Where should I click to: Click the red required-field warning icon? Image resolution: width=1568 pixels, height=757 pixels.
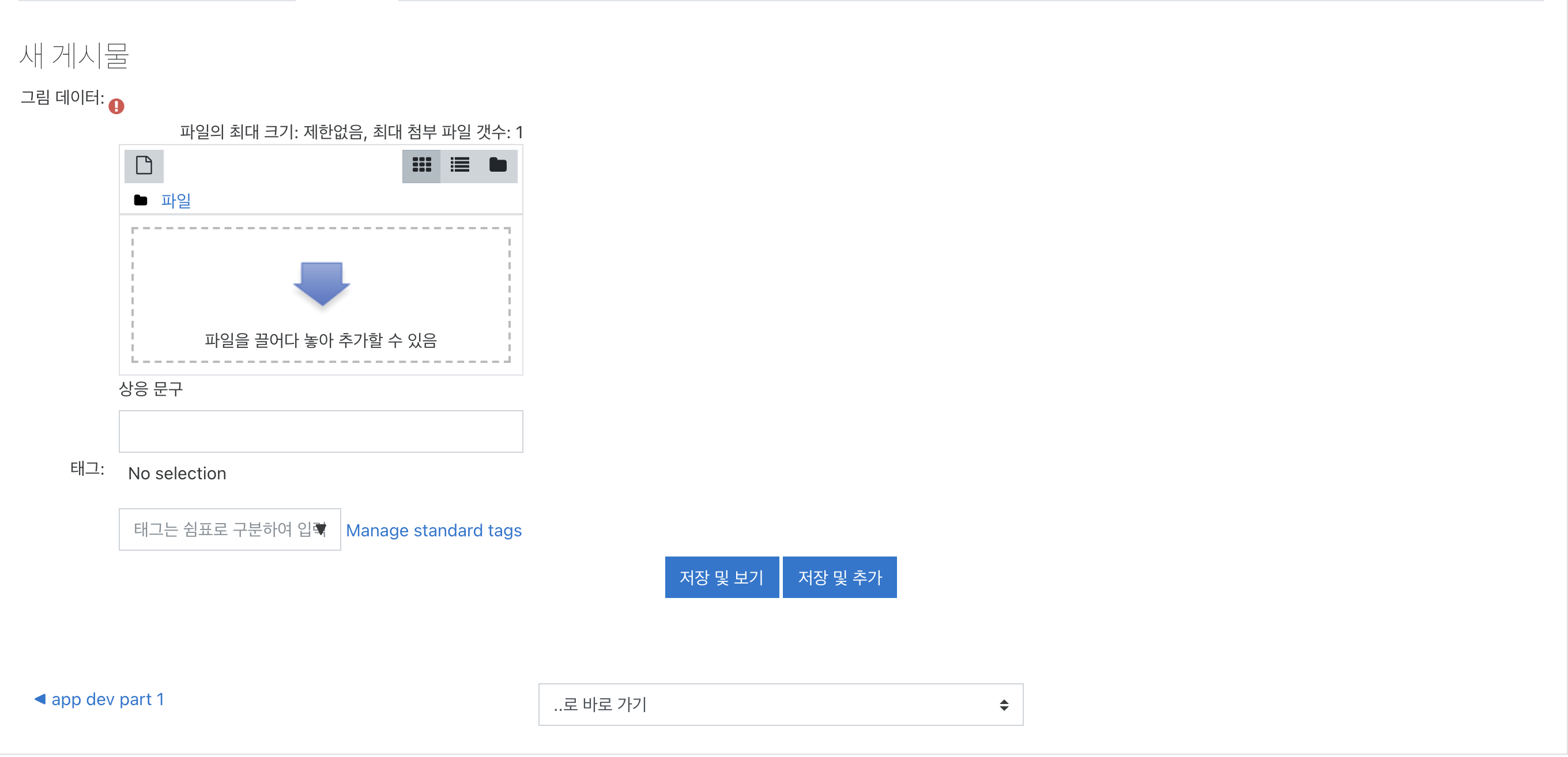[116, 107]
